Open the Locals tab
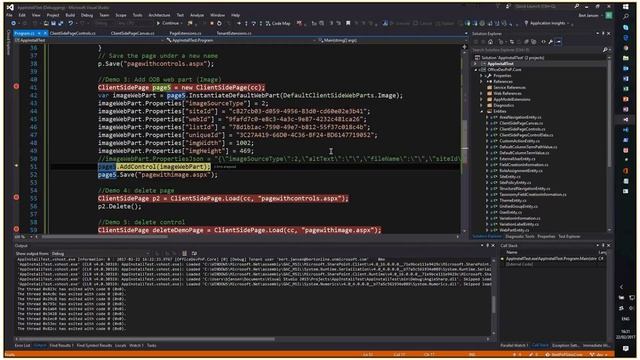 point(120,346)
